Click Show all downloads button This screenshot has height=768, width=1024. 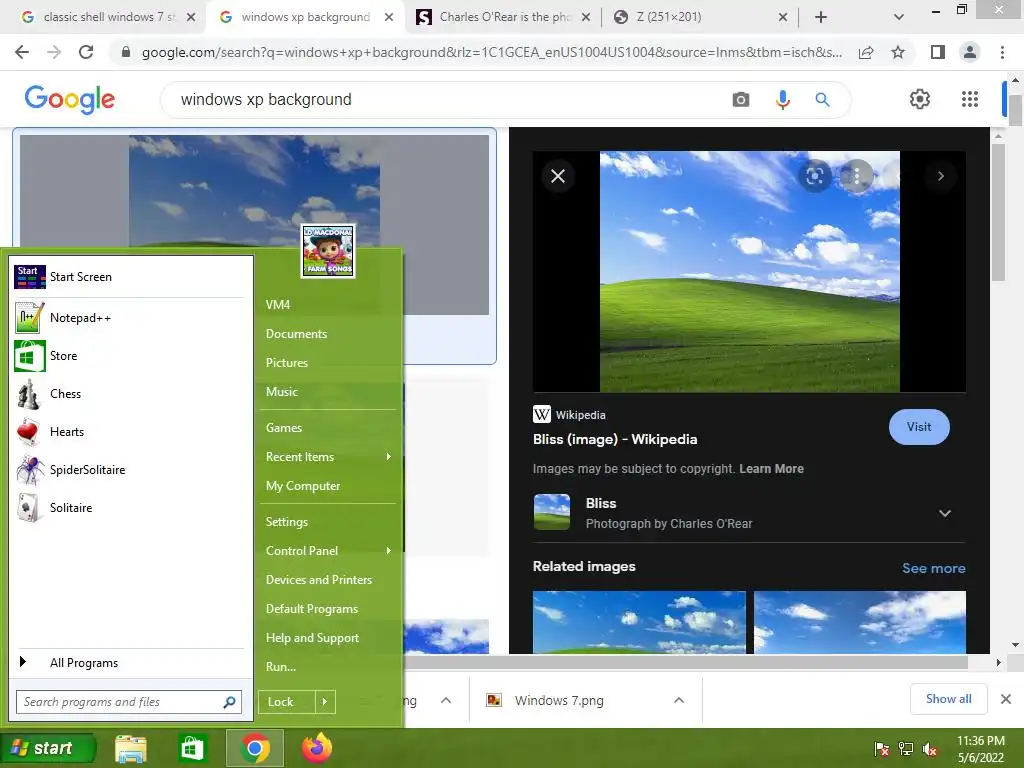[x=948, y=699]
